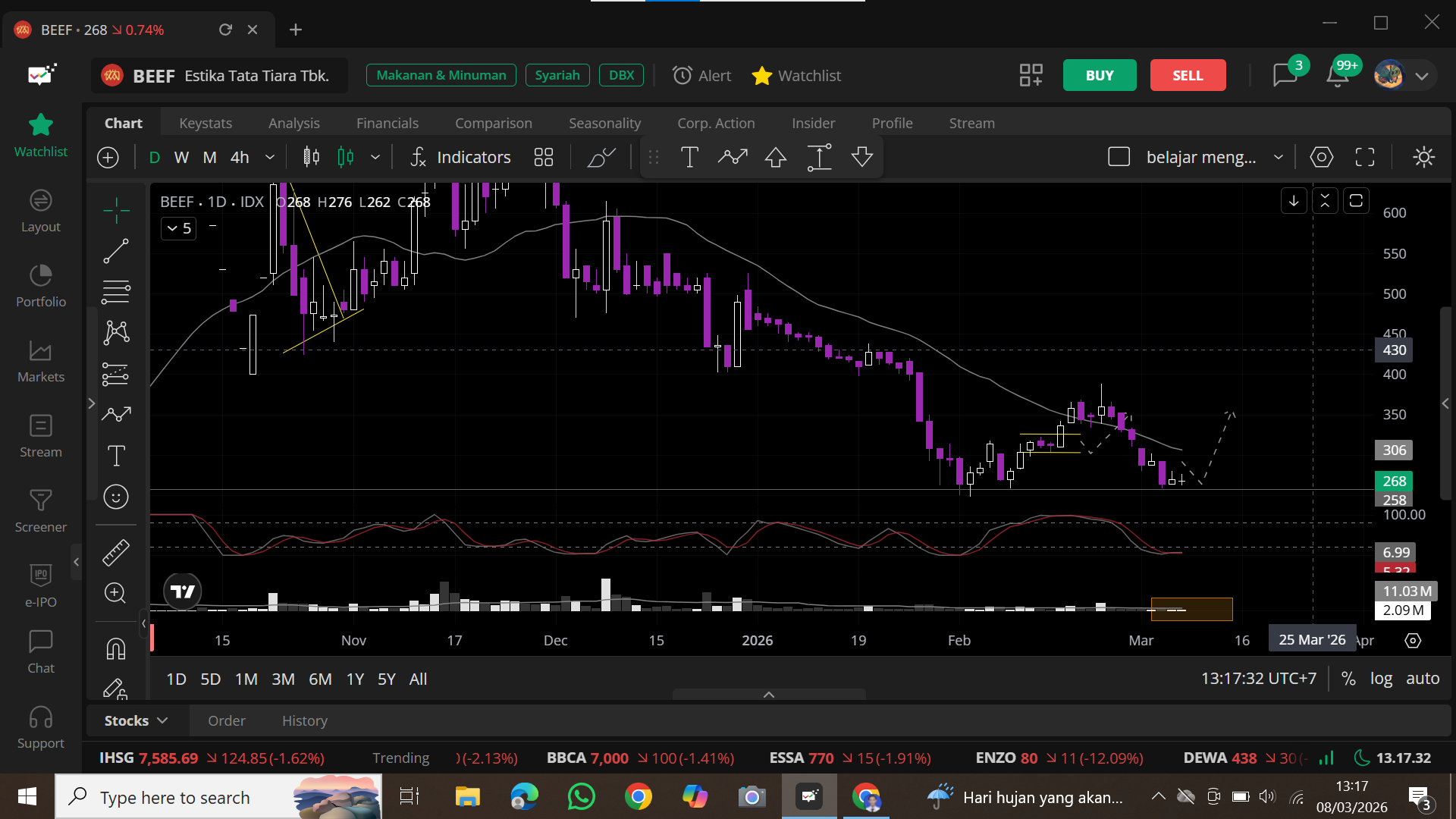1456x819 pixels.
Task: Enable the magnet snap mode
Action: [116, 649]
